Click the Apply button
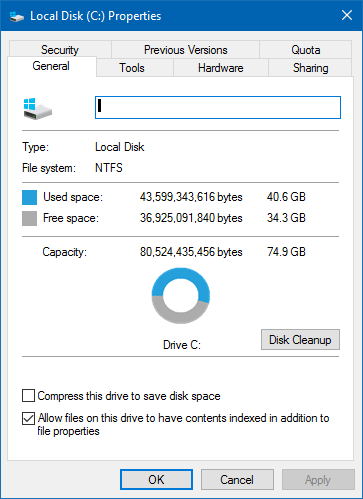This screenshot has height=499, width=363. (x=318, y=480)
